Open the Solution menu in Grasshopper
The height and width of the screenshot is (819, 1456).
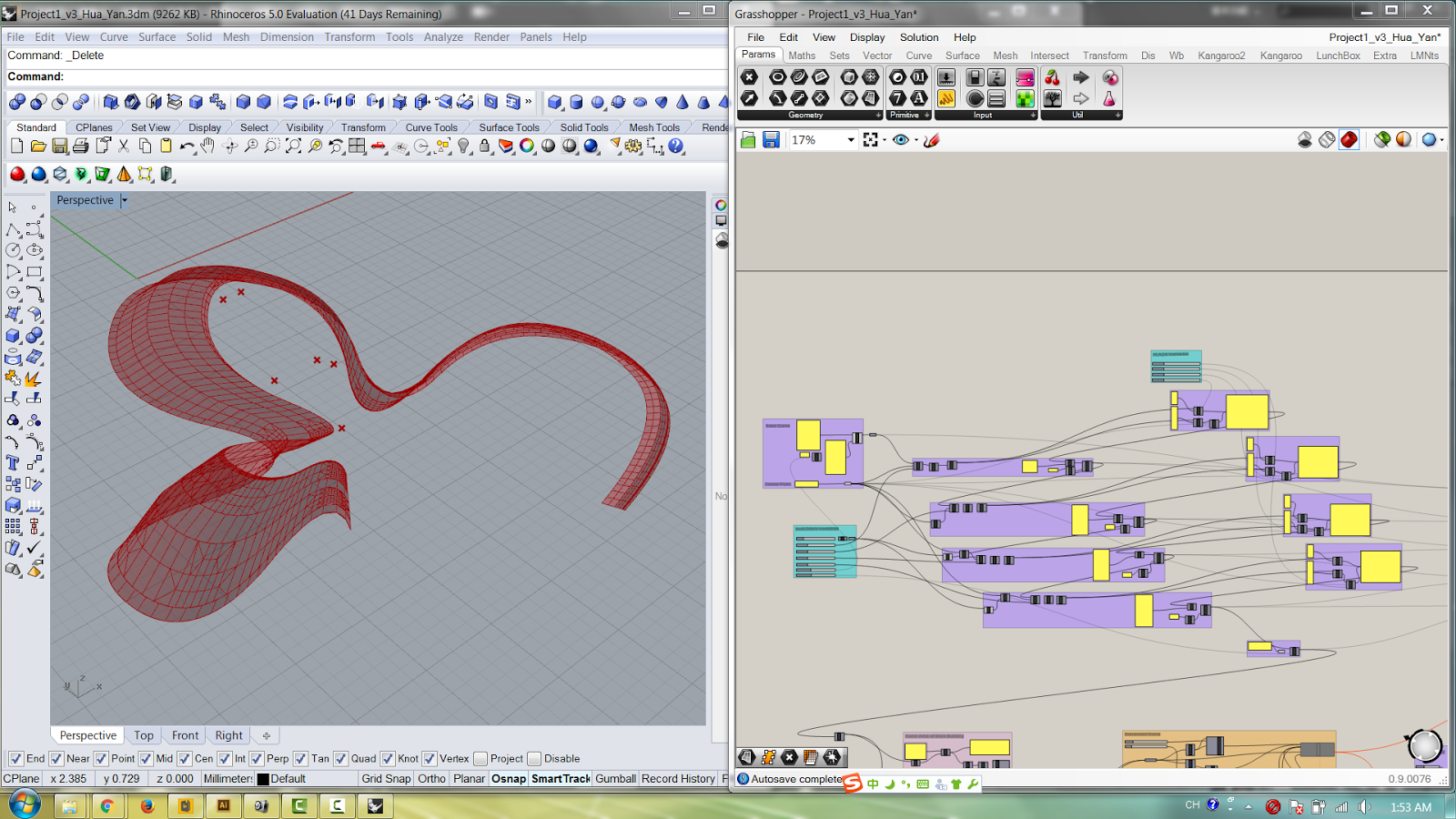(x=918, y=37)
